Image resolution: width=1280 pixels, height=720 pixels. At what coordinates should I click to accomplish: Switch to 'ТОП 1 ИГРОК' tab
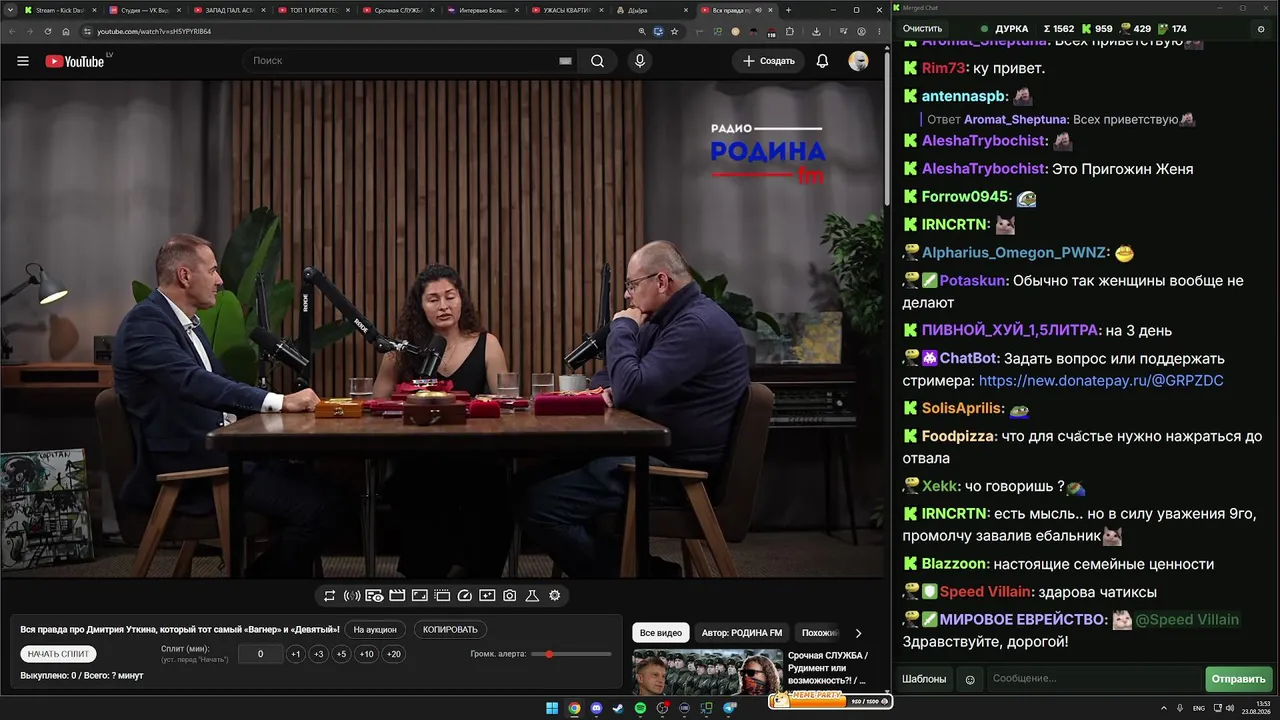(314, 10)
